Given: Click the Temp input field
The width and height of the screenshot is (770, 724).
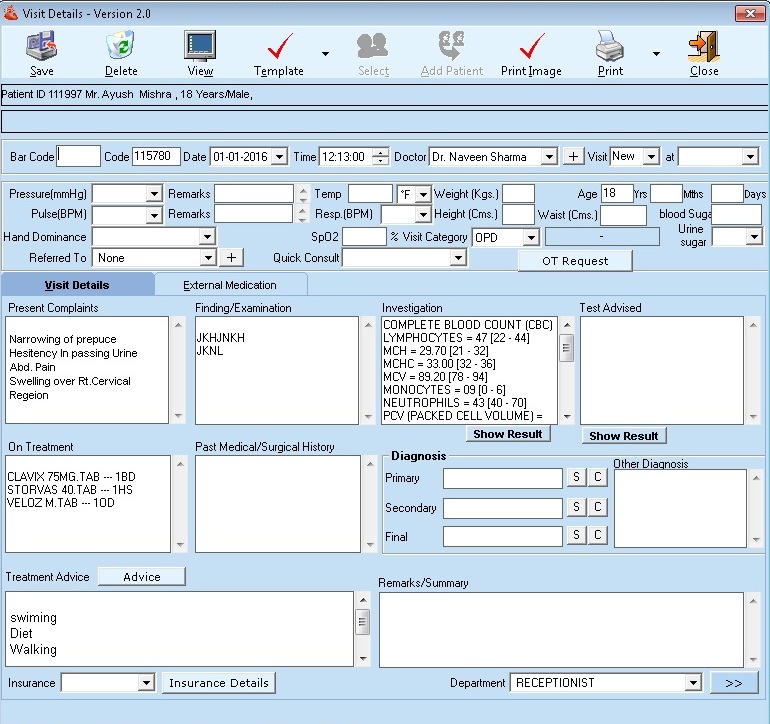Looking at the screenshot, I should coord(370,194).
